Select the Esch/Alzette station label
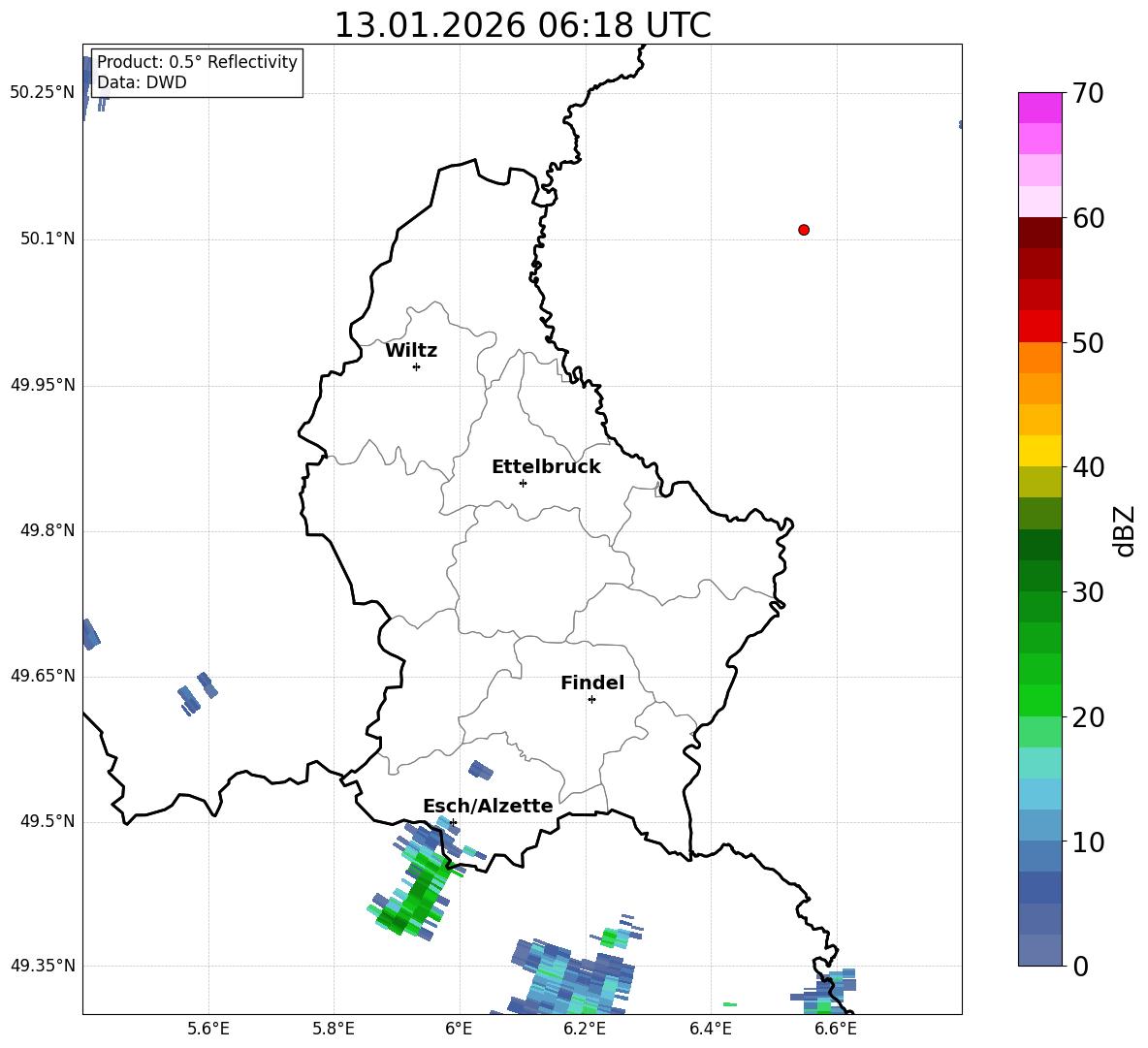 tap(488, 806)
